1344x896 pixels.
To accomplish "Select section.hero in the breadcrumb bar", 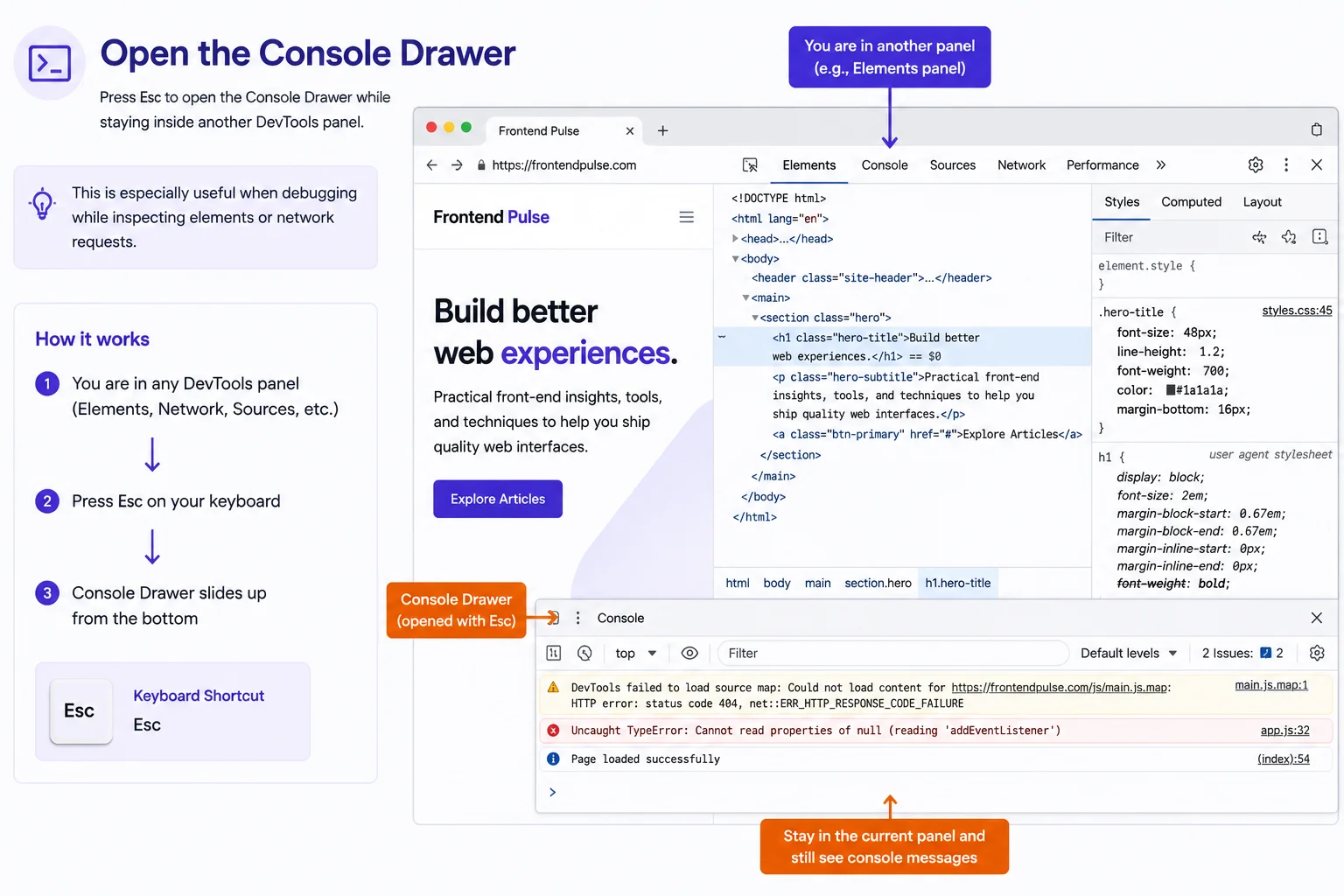I will (878, 583).
